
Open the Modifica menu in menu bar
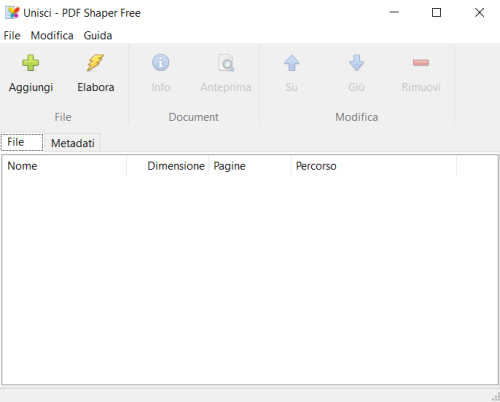point(52,35)
